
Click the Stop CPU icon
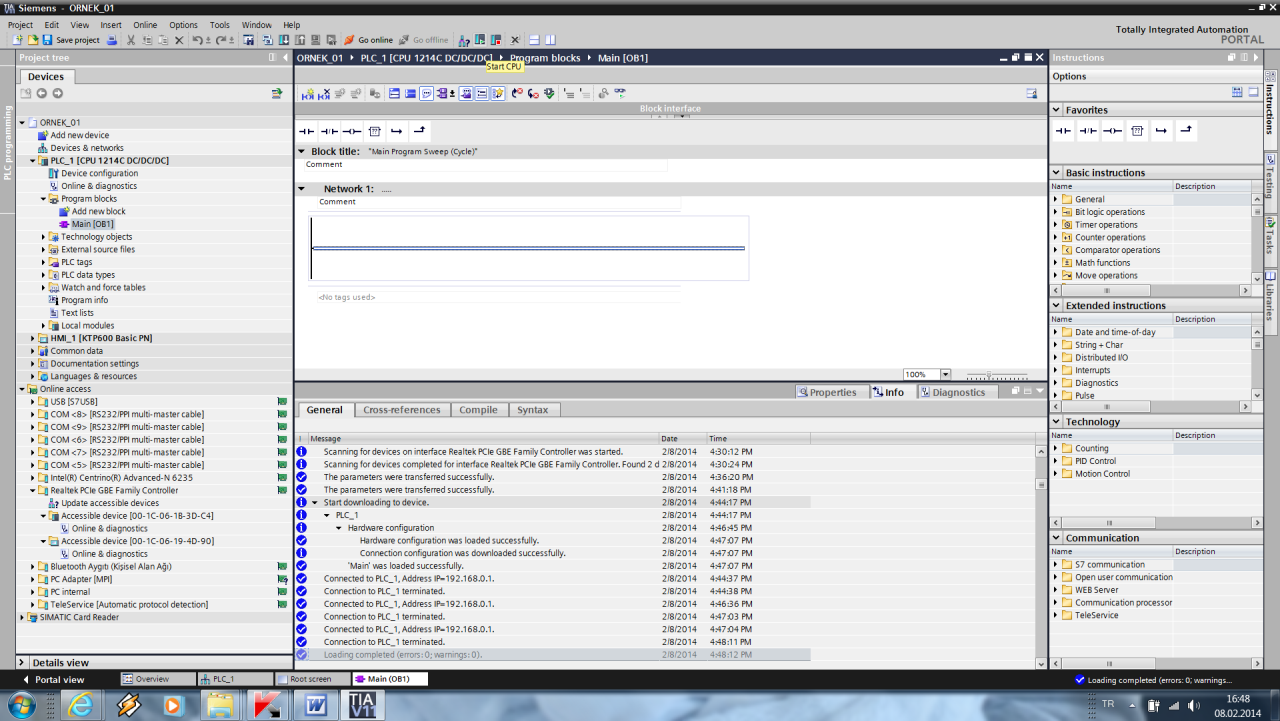pos(496,40)
